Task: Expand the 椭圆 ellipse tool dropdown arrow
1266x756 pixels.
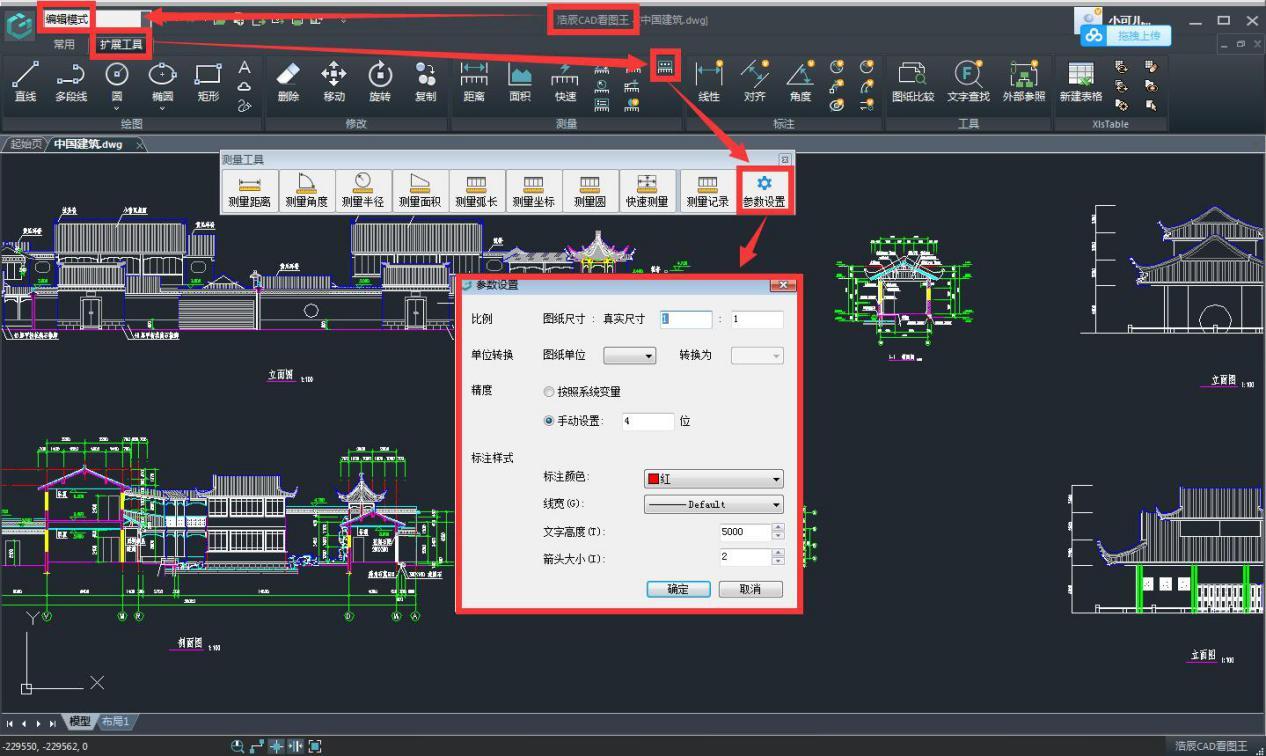Action: click(x=162, y=108)
